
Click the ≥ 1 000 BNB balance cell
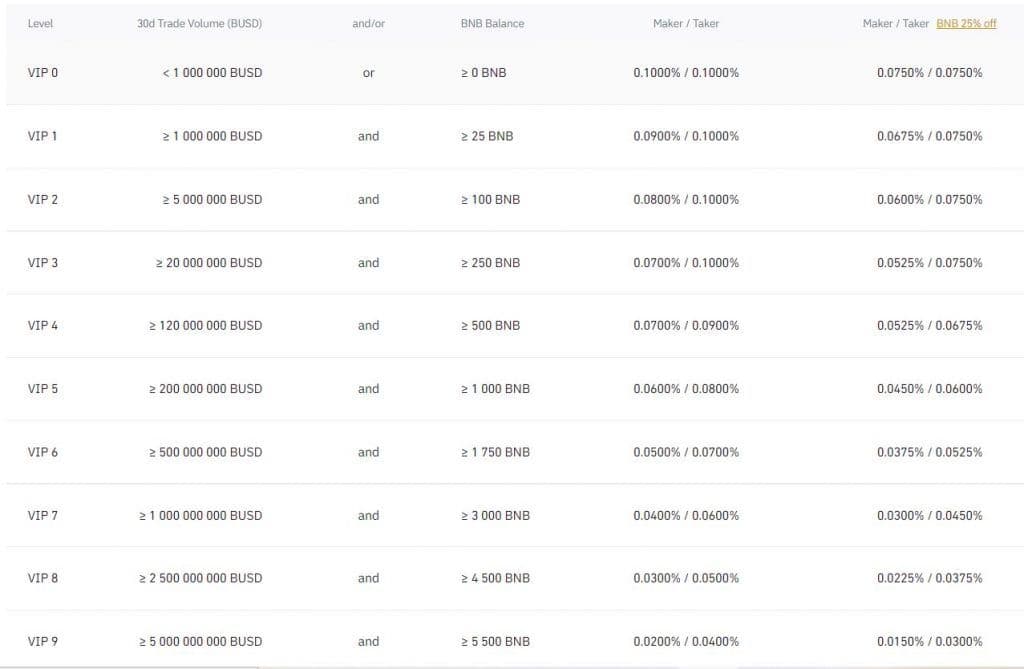click(495, 389)
